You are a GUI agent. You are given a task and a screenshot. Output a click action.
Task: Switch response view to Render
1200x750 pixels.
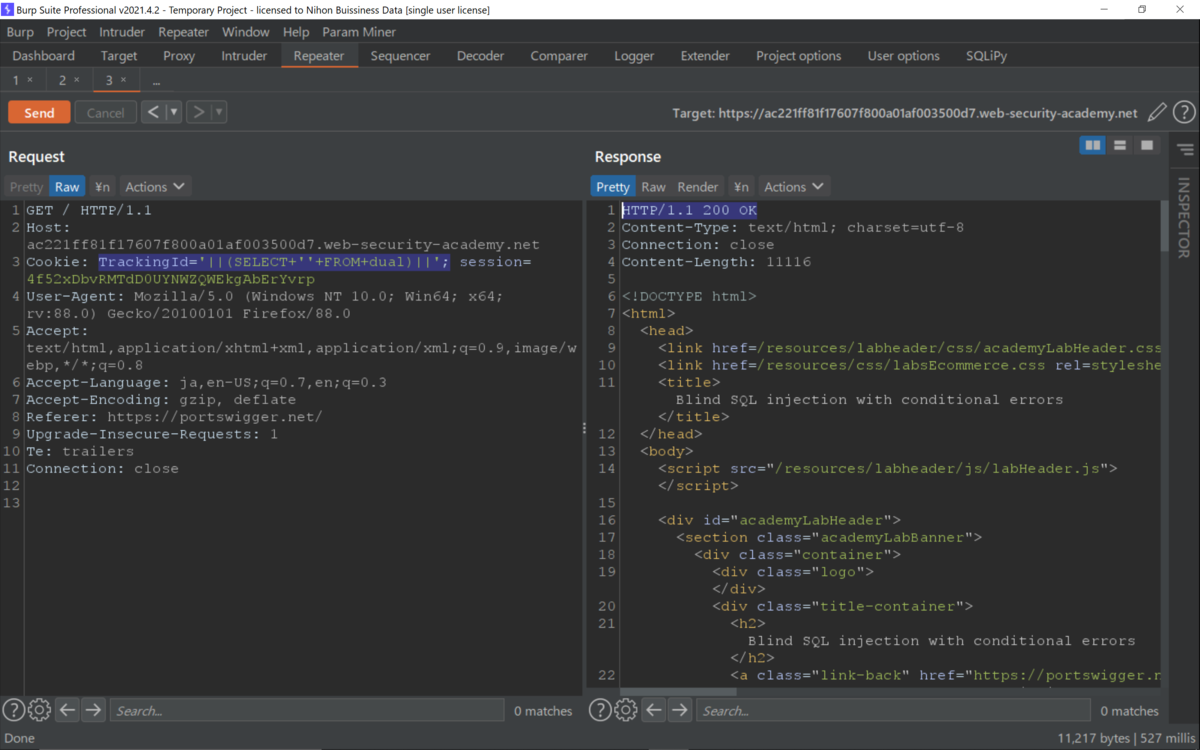(x=698, y=186)
